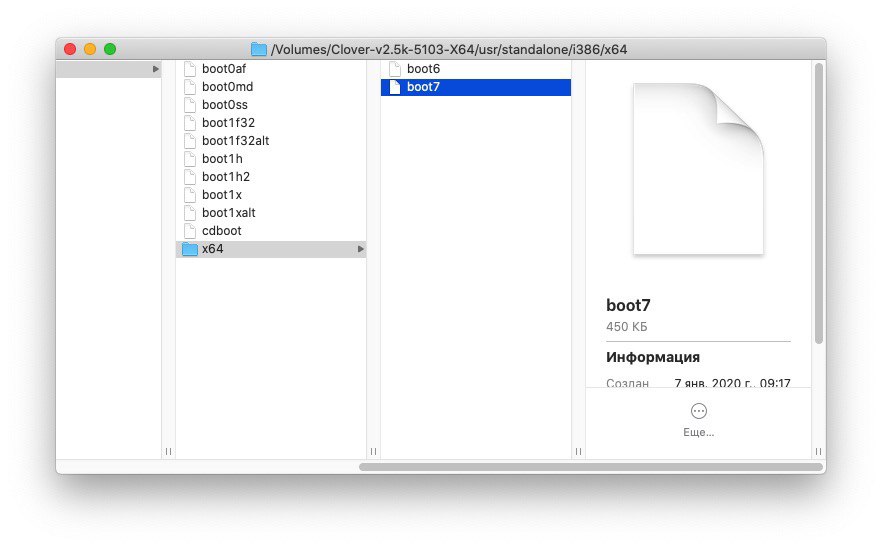Click the large boot7 preview thumbnail

click(x=698, y=169)
